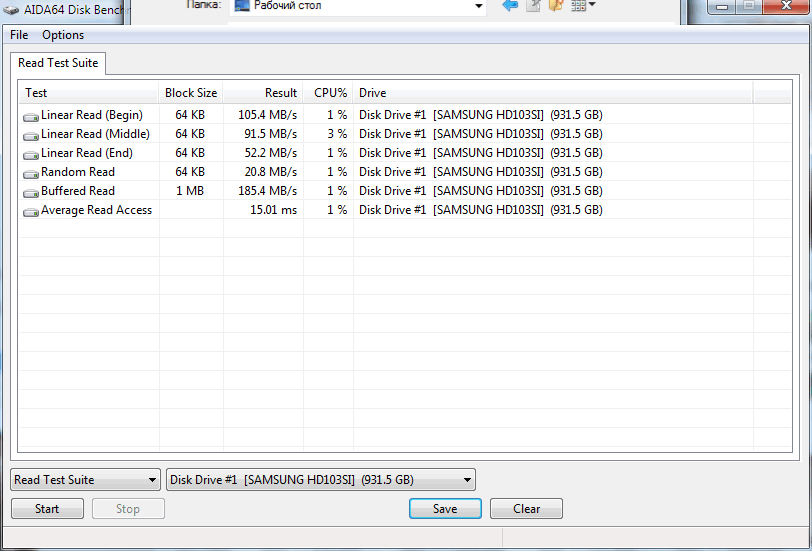812x551 pixels.
Task: Click the 1 MB block size cell
Action: click(190, 191)
